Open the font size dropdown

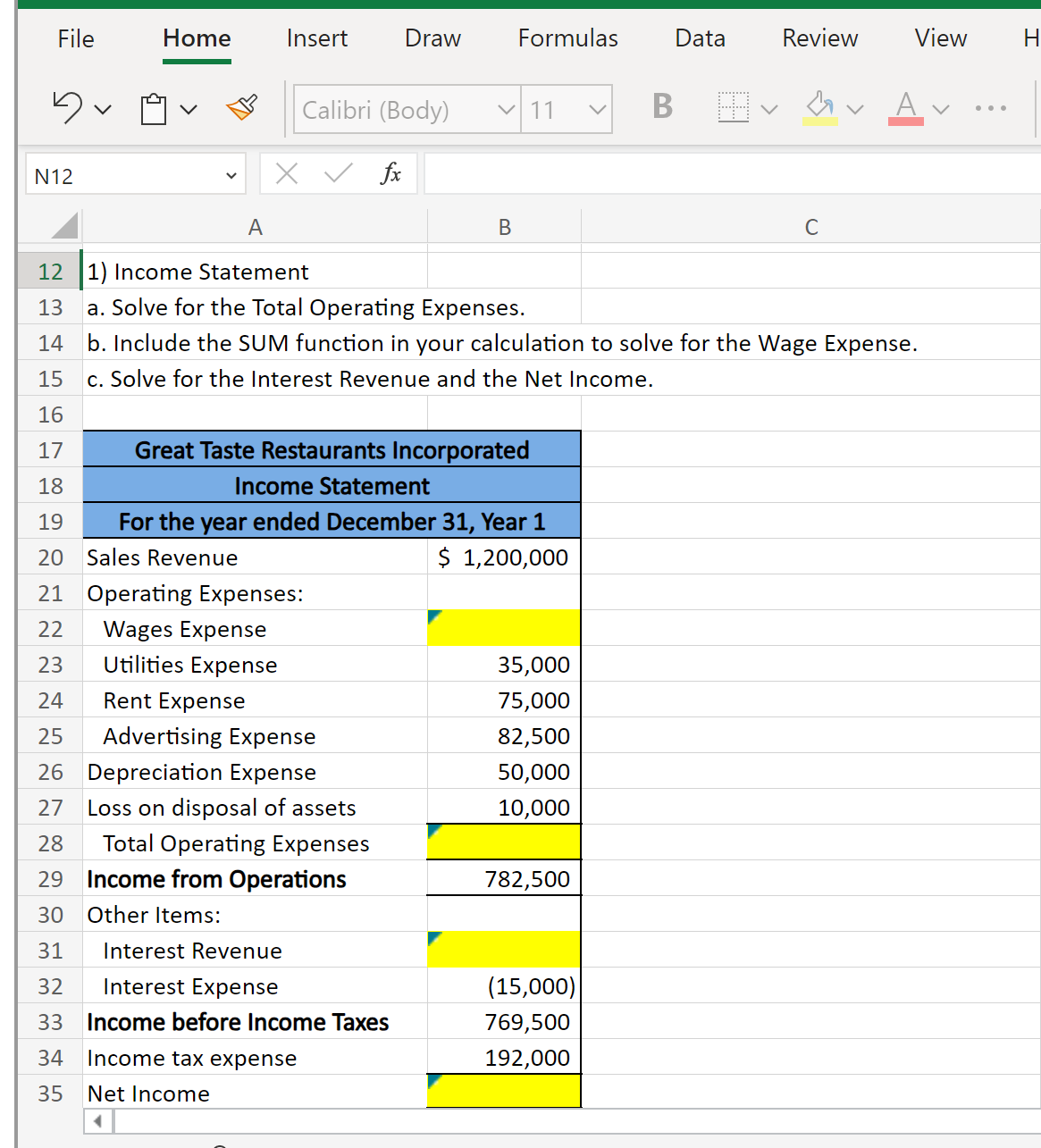click(597, 109)
